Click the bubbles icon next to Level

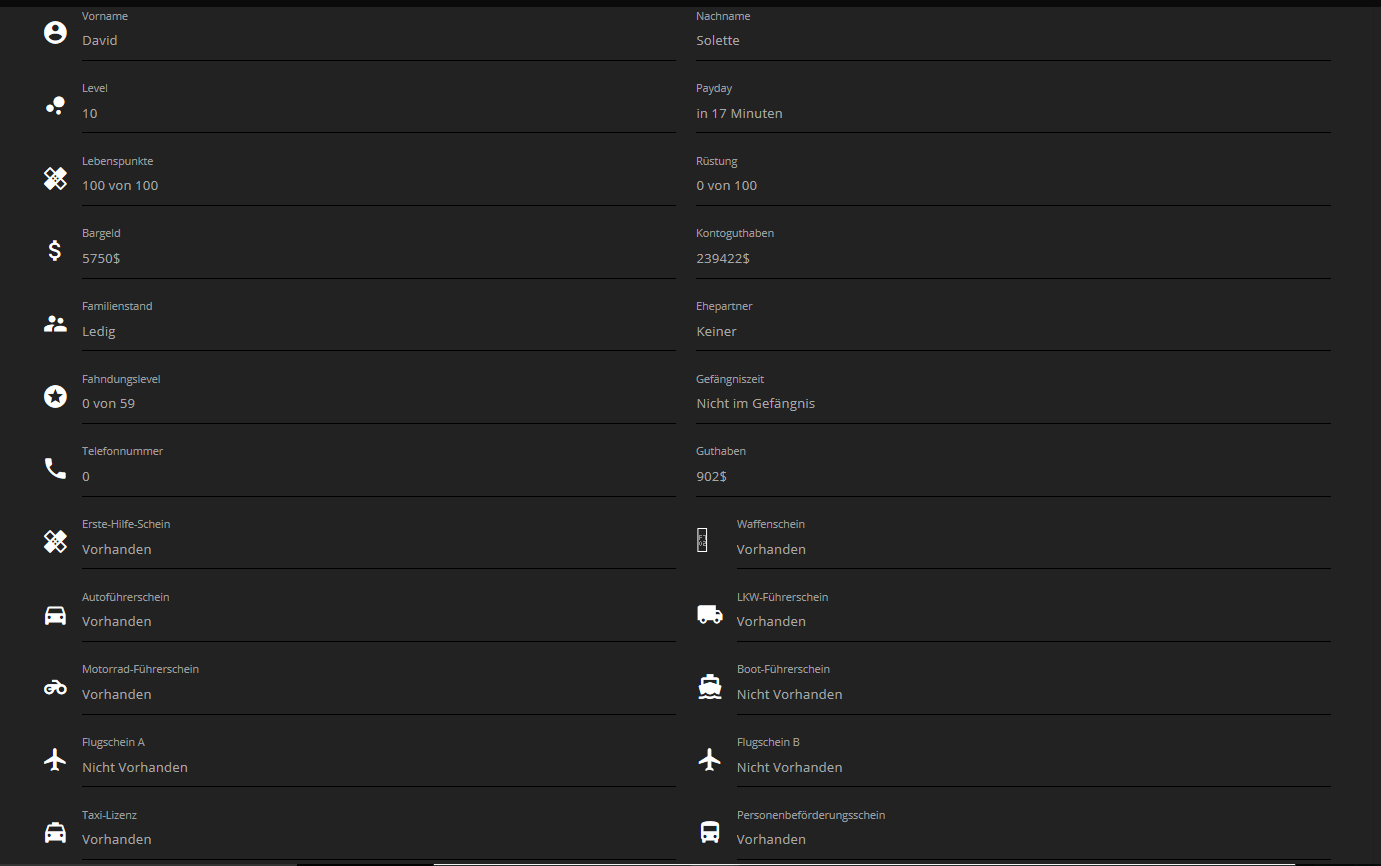click(x=55, y=105)
